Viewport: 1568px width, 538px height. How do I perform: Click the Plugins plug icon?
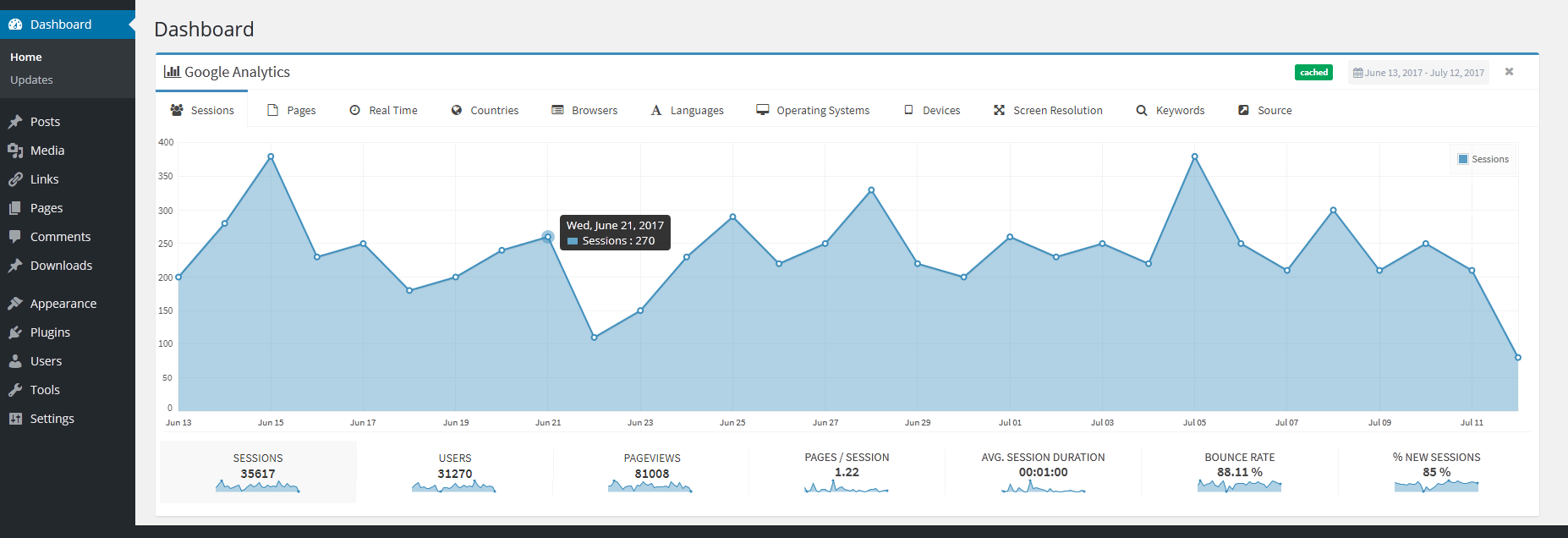coord(15,332)
